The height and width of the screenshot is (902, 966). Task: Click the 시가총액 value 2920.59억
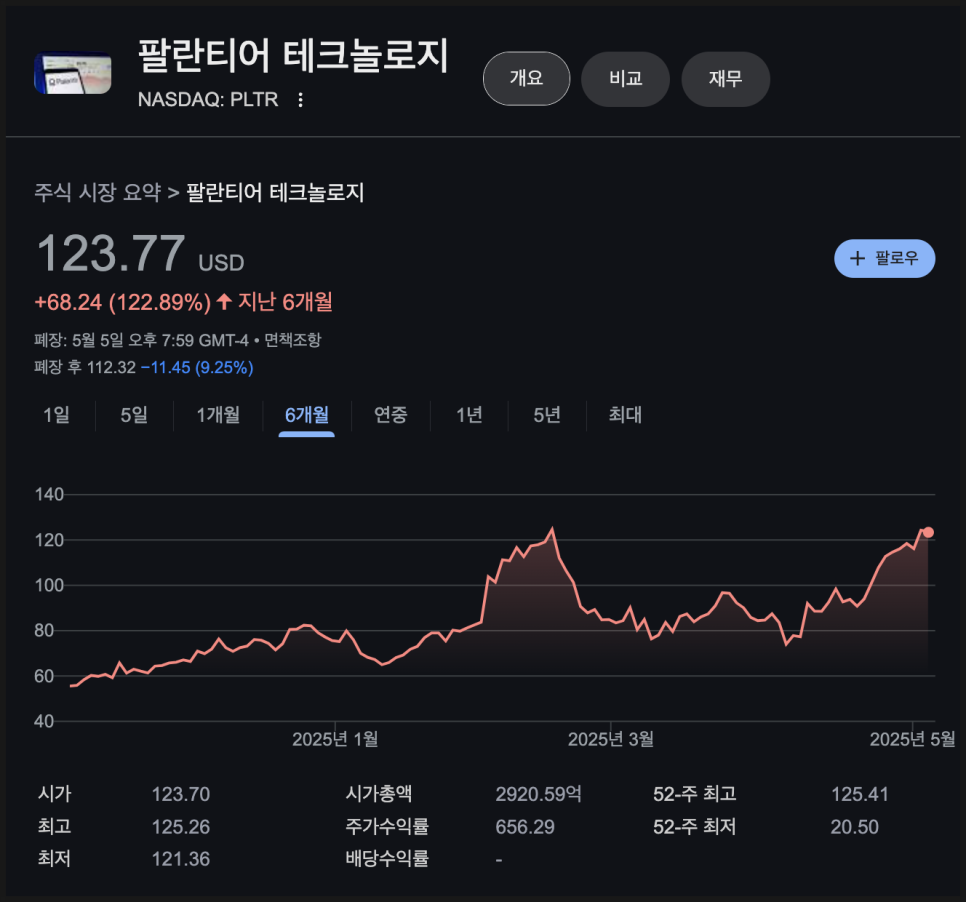538,794
